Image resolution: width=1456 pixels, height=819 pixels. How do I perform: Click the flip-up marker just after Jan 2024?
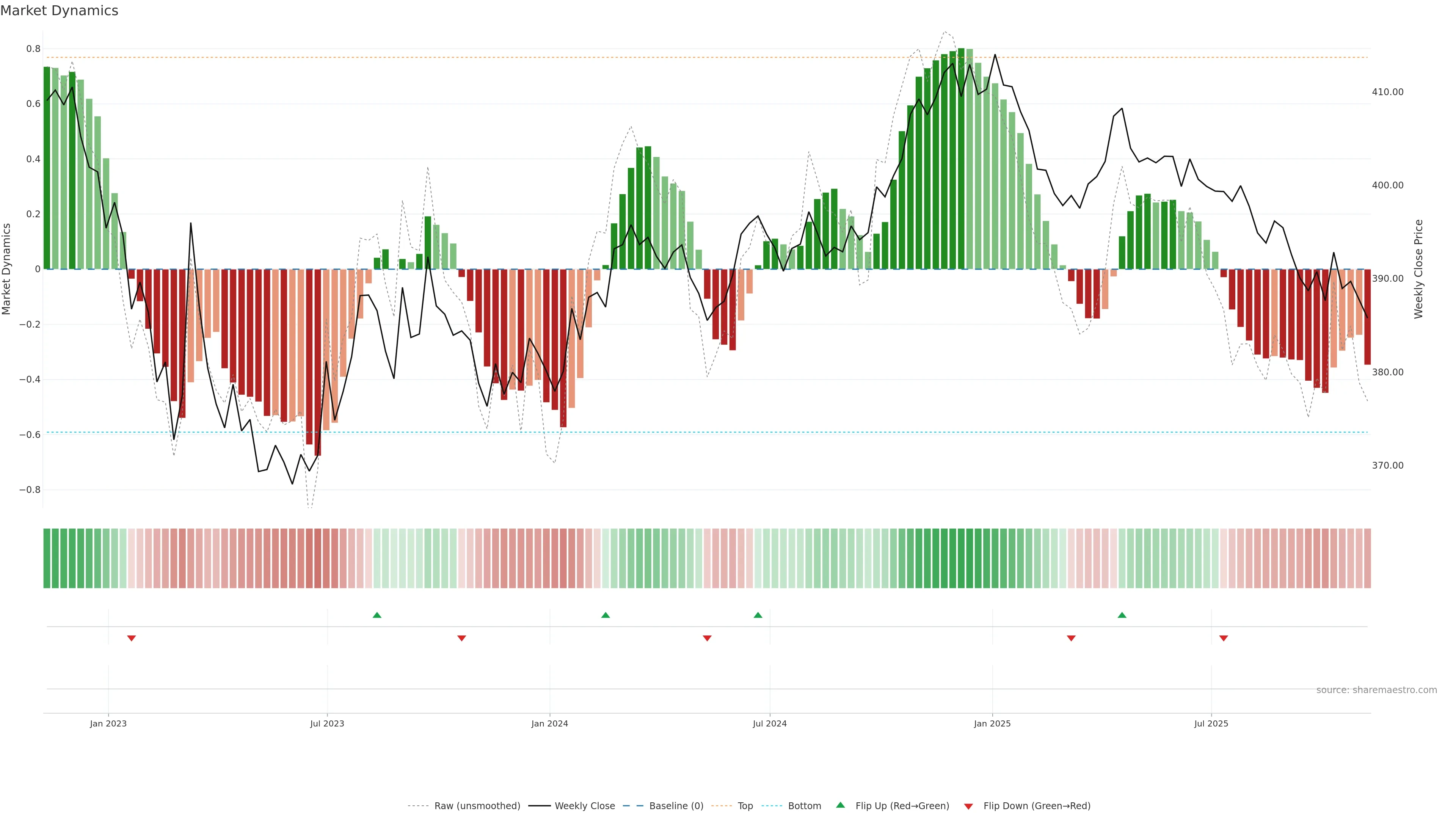tap(606, 615)
